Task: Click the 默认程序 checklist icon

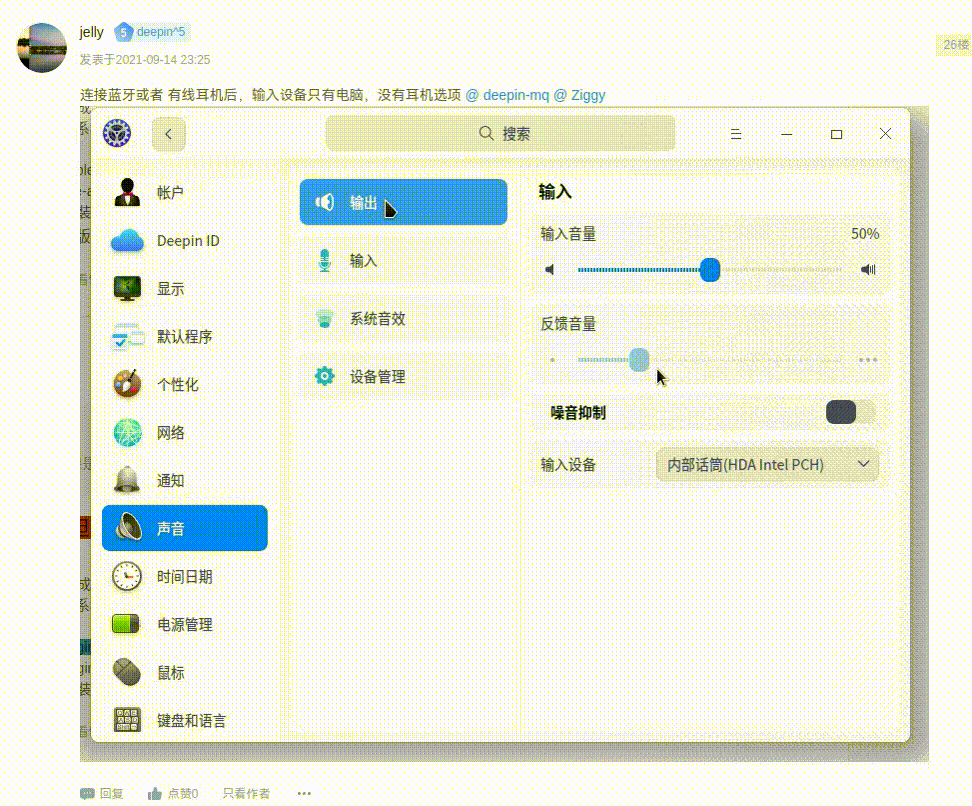Action: point(127,337)
